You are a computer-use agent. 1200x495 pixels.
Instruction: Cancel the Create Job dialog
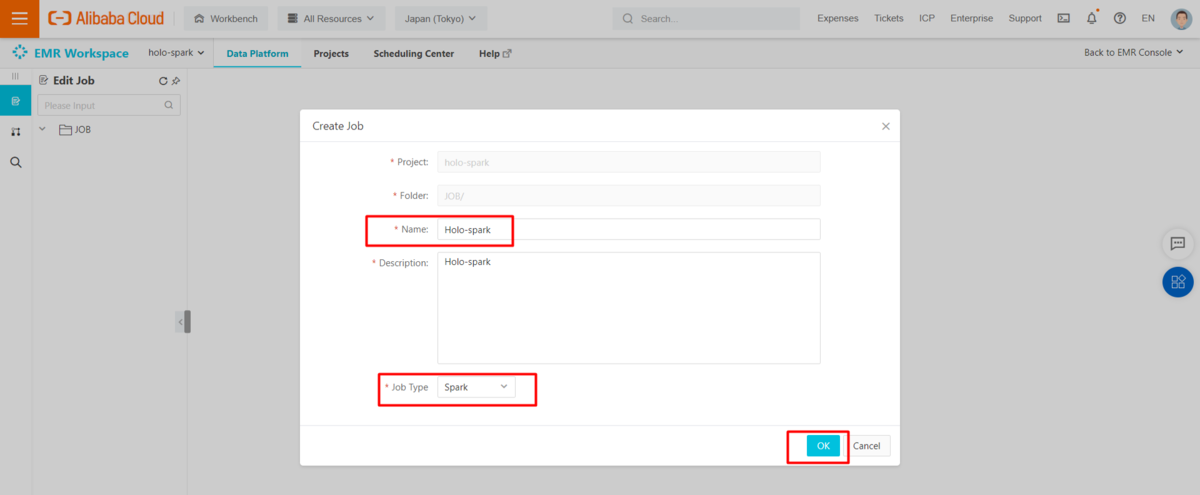click(x=866, y=446)
